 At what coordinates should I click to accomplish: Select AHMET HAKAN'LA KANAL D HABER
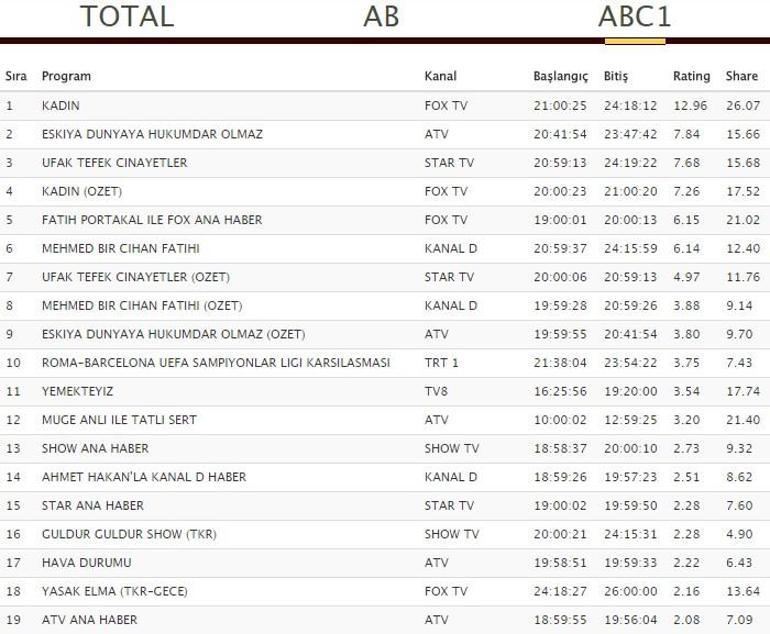(x=144, y=476)
